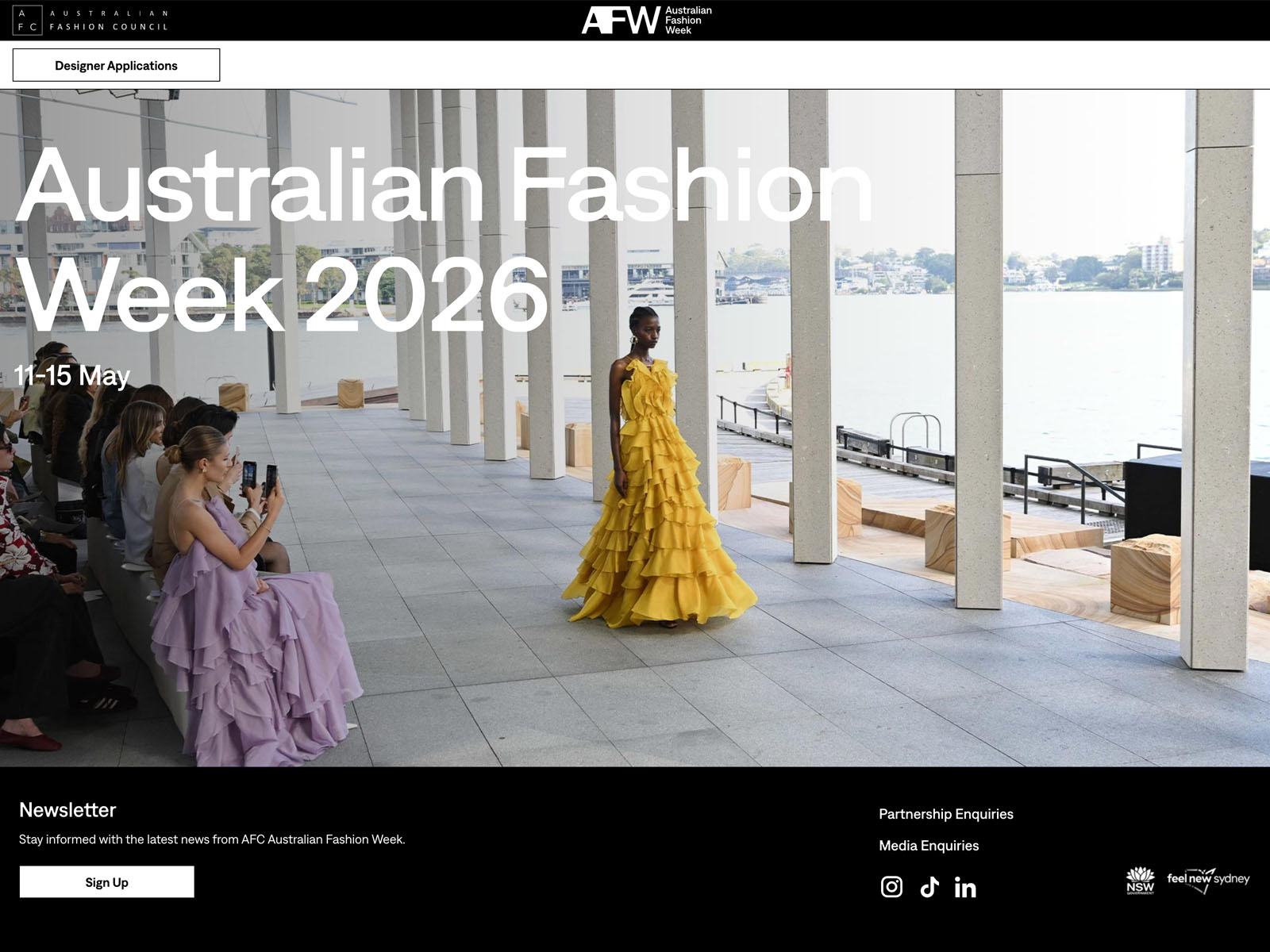Open Media Enquiries link
Screen dimensions: 1270x952
pyautogui.click(x=929, y=846)
